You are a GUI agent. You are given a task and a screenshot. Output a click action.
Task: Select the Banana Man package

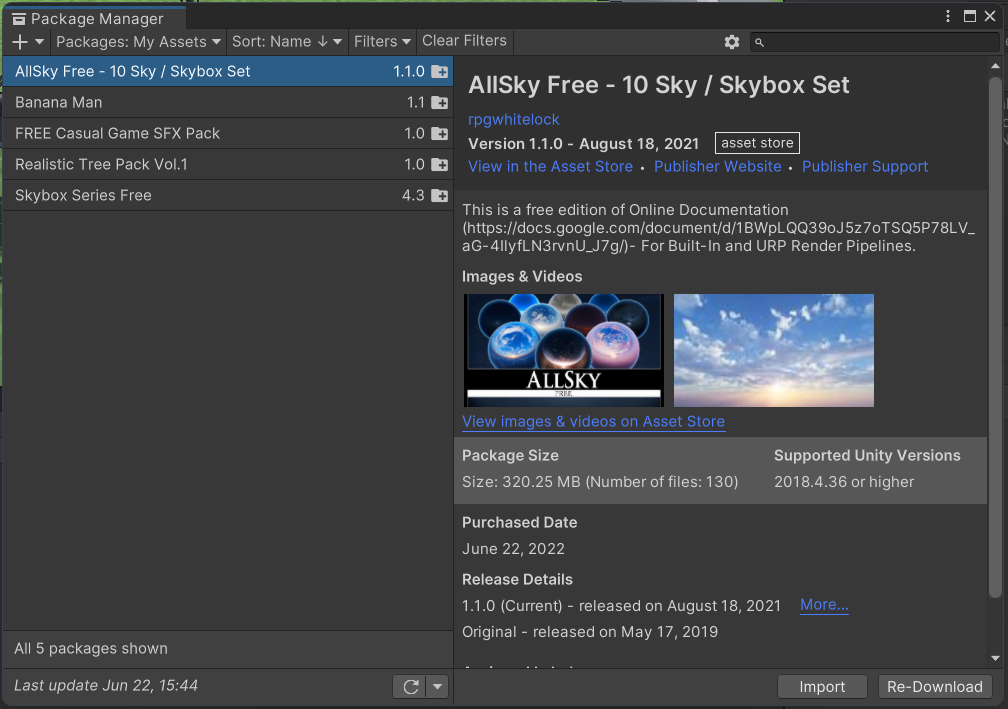click(228, 102)
